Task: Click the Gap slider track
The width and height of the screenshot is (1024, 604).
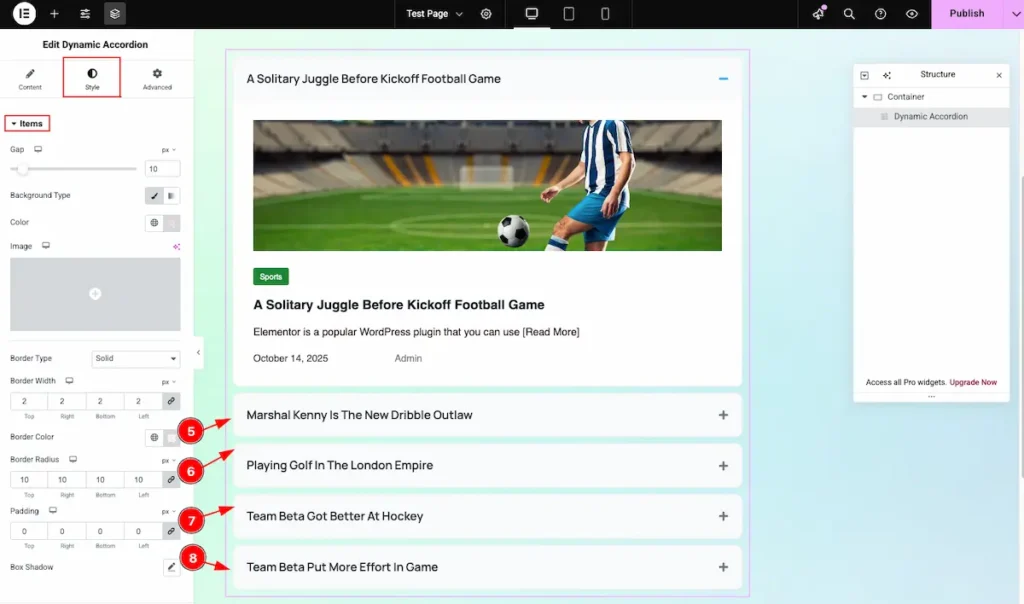Action: [80, 169]
